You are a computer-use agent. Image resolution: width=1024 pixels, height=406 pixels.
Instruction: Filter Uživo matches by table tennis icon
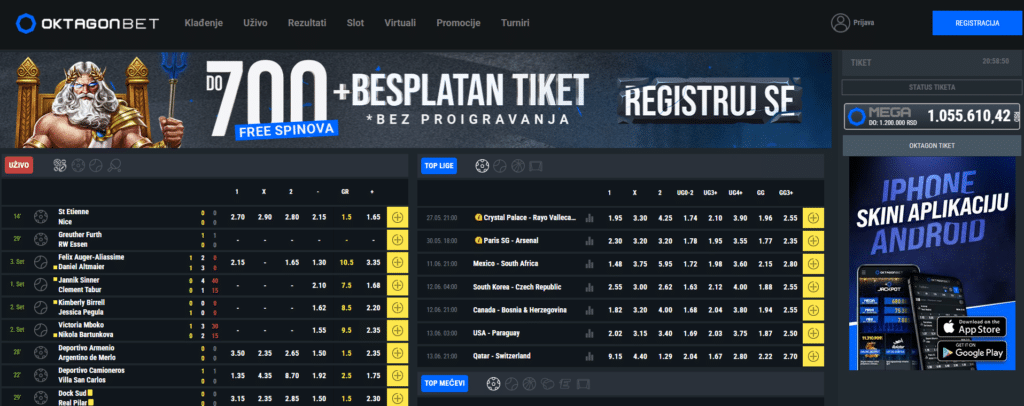pos(114,165)
